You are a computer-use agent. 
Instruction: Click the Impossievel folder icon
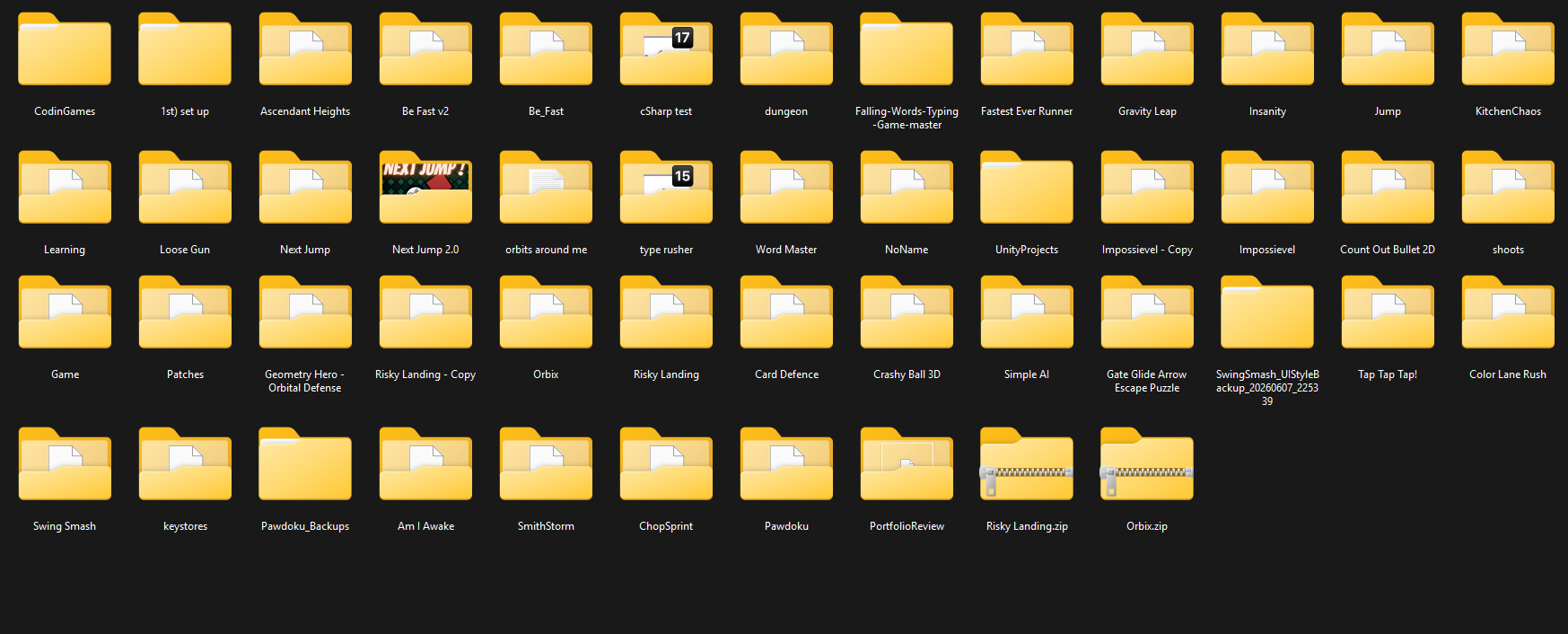click(1267, 188)
